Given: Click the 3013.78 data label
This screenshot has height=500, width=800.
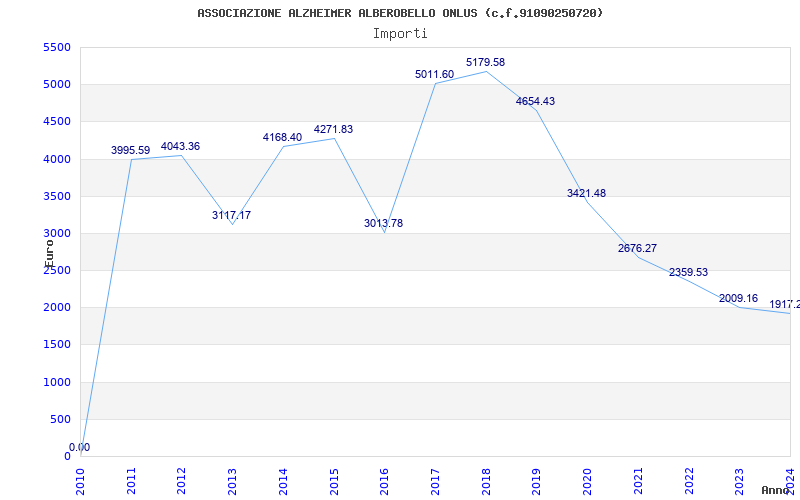Looking at the screenshot, I should pos(383,223).
